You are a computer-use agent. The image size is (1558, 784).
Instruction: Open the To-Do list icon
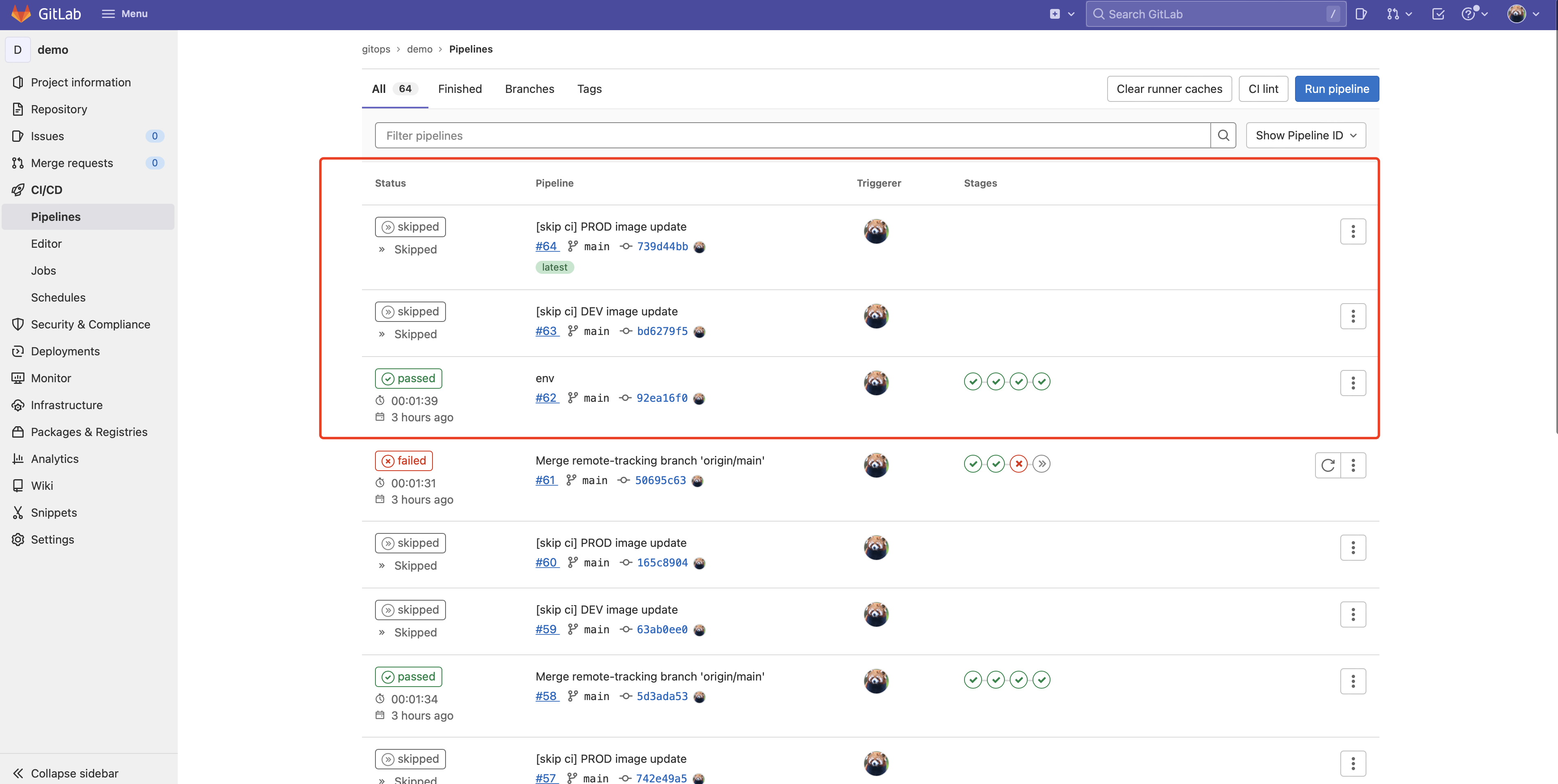[1438, 14]
